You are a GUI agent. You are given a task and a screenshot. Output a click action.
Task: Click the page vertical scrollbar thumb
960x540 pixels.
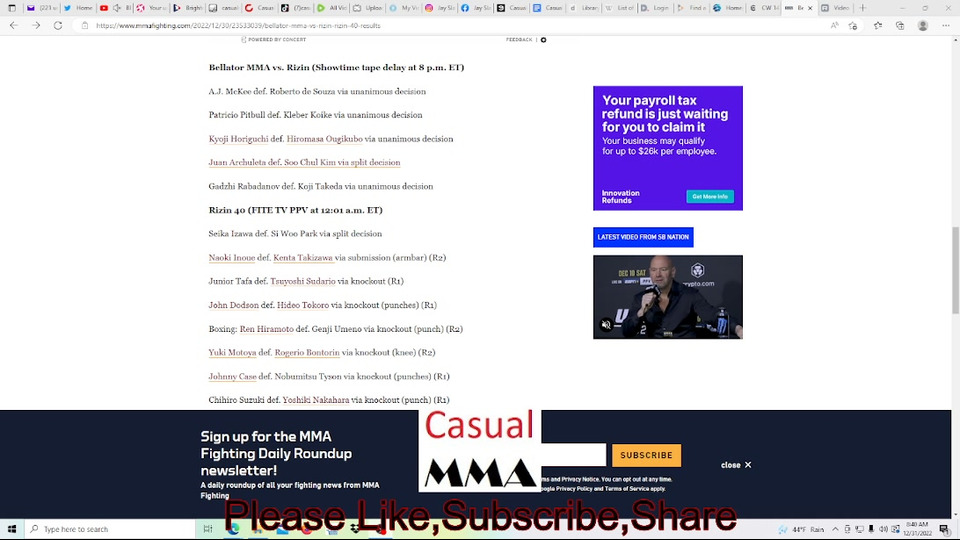(x=954, y=270)
